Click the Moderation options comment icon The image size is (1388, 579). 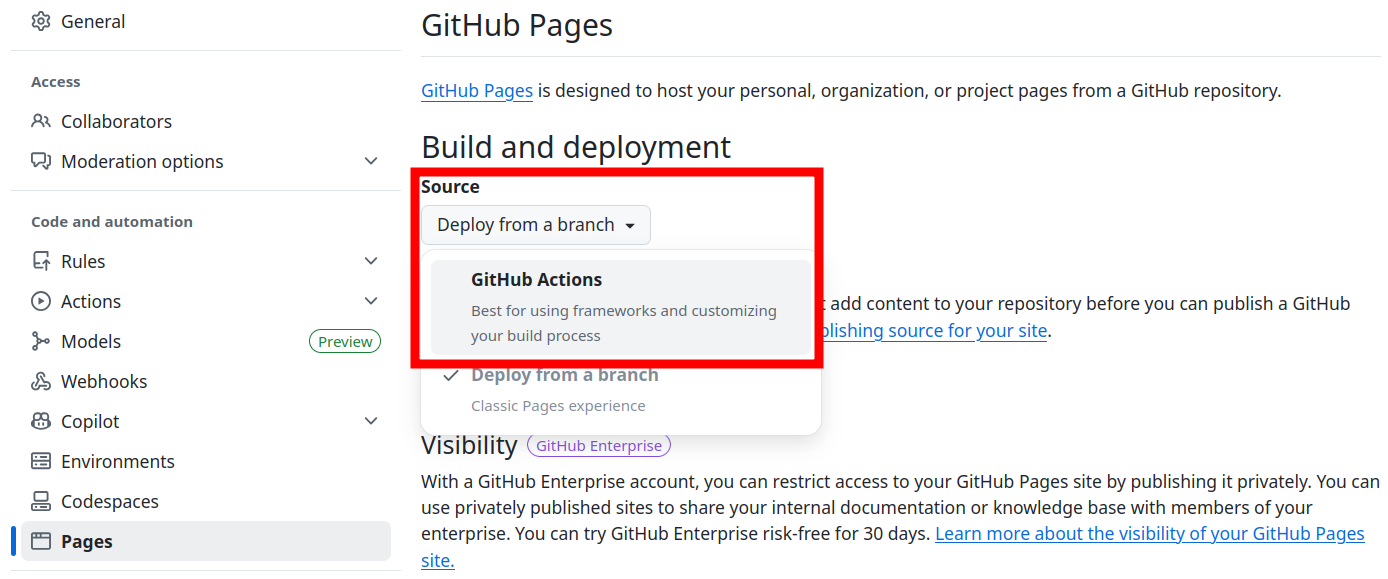click(41, 161)
